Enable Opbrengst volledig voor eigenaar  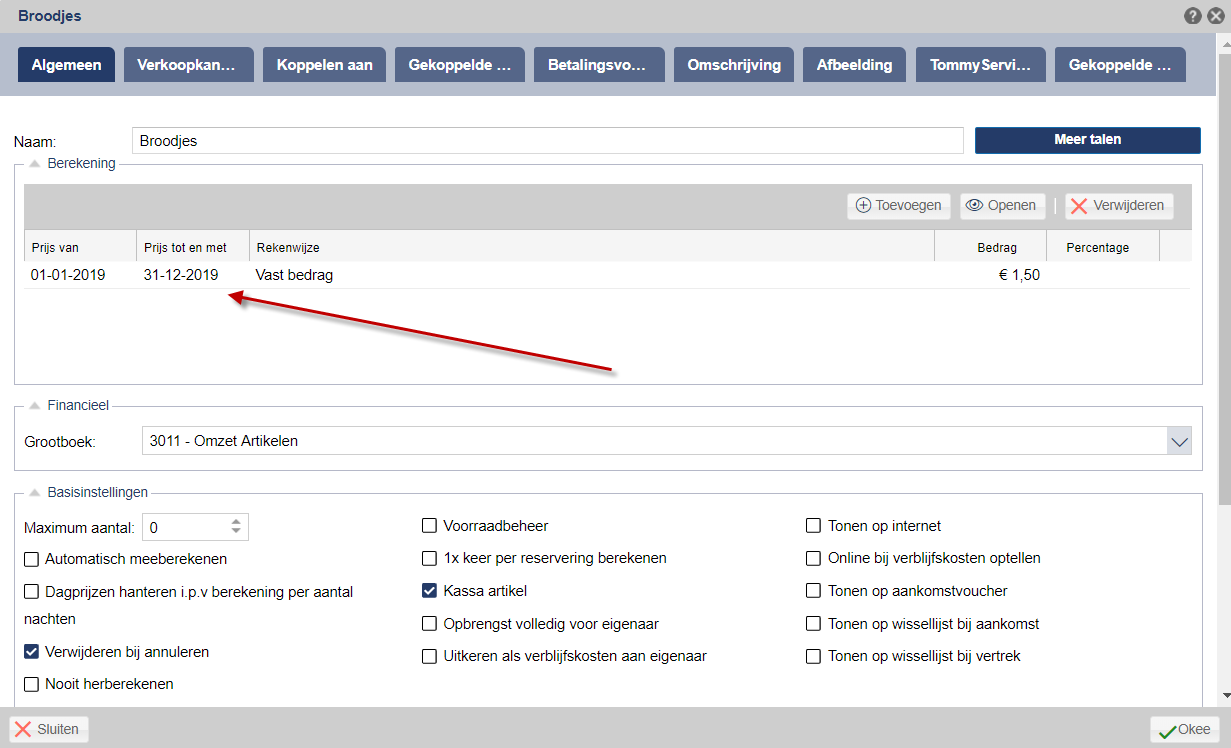tap(430, 624)
